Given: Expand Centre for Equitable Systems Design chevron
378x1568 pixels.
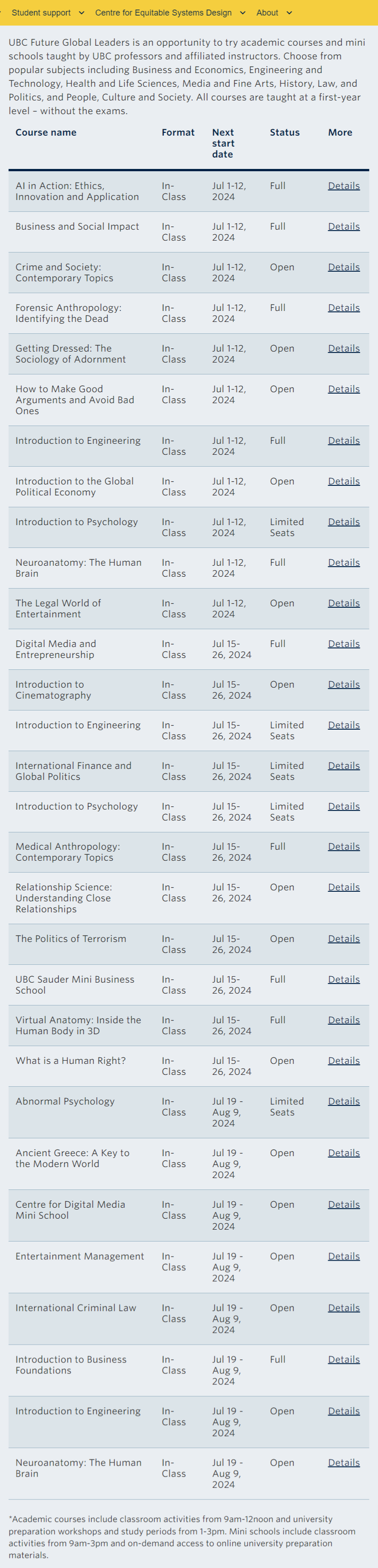Looking at the screenshot, I should (243, 13).
